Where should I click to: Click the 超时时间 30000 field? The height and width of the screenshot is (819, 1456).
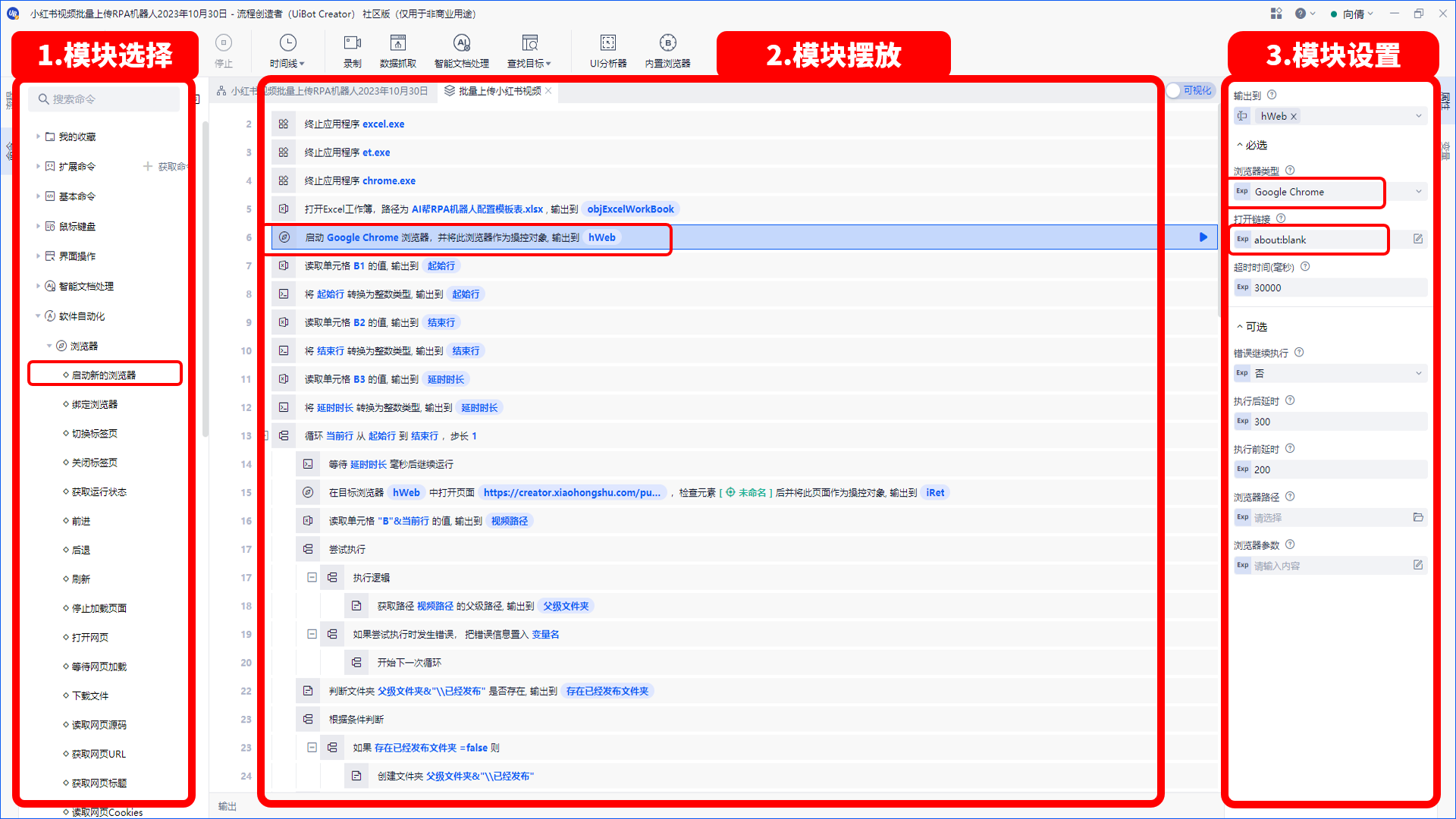[x=1330, y=287]
